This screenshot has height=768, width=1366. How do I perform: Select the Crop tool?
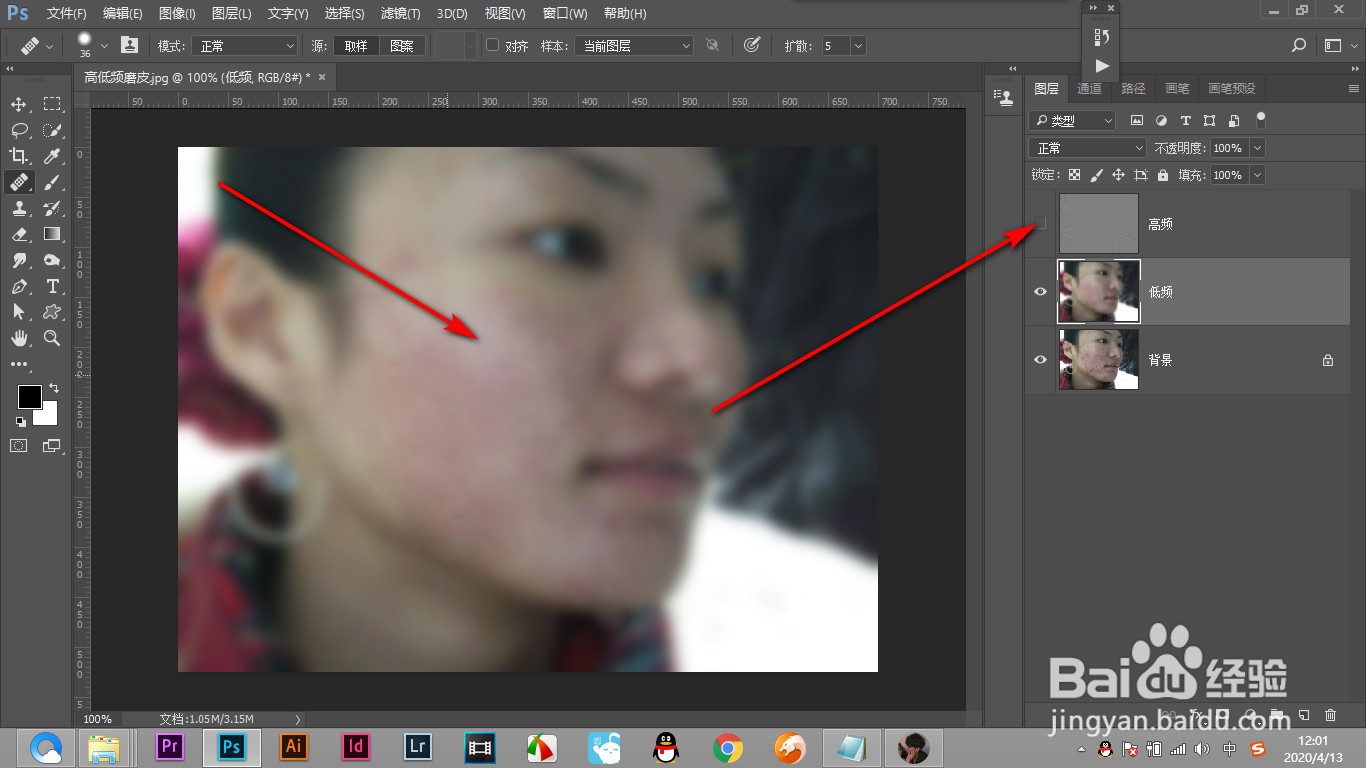pyautogui.click(x=18, y=156)
